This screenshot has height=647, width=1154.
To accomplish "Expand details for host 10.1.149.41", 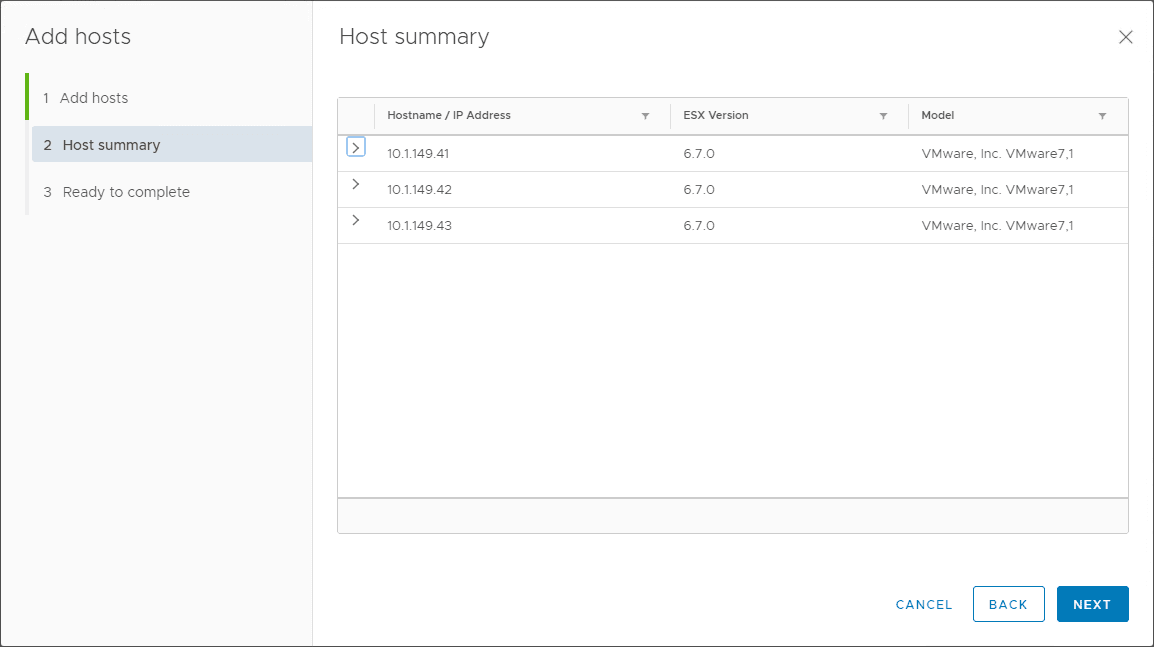I will point(356,147).
